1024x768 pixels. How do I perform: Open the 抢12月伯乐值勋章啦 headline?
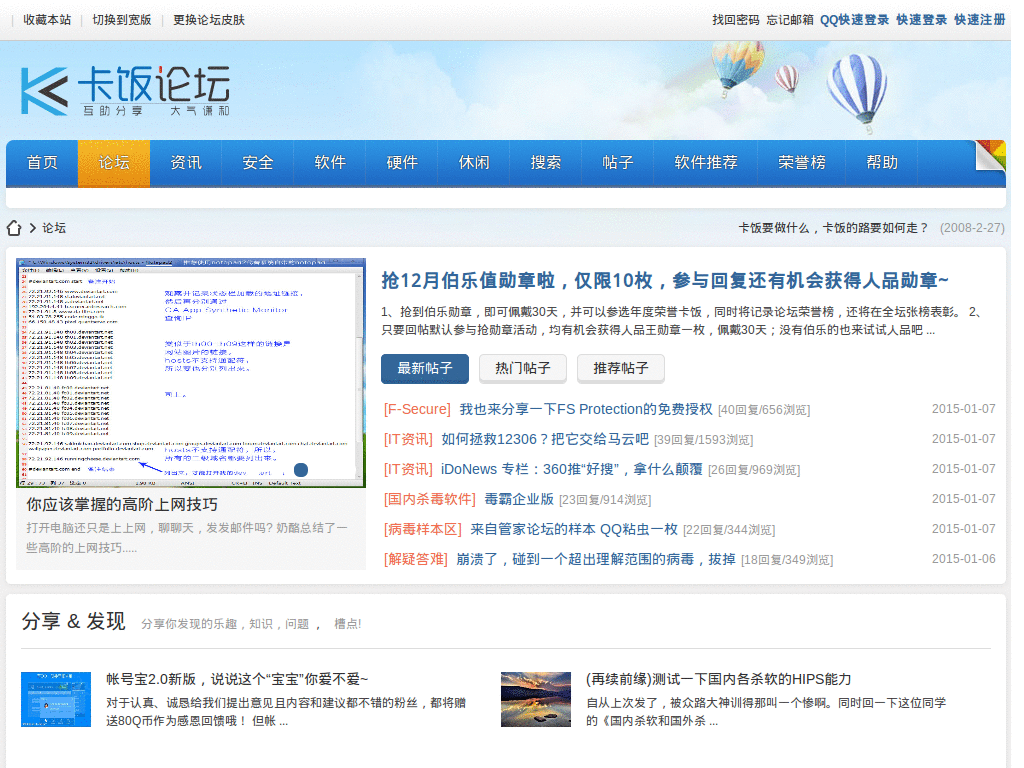coord(665,281)
